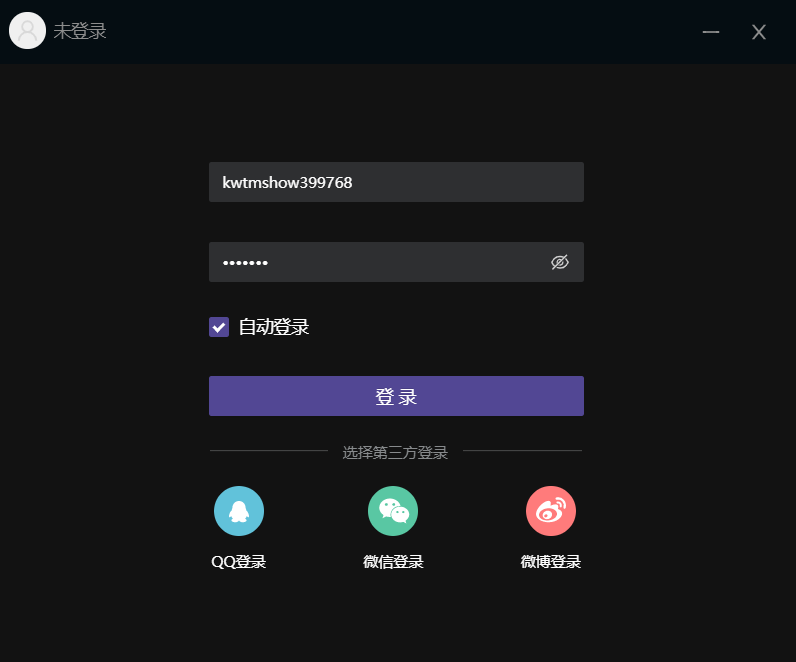Image resolution: width=796 pixels, height=662 pixels.
Task: Close the login window
Action: [759, 32]
